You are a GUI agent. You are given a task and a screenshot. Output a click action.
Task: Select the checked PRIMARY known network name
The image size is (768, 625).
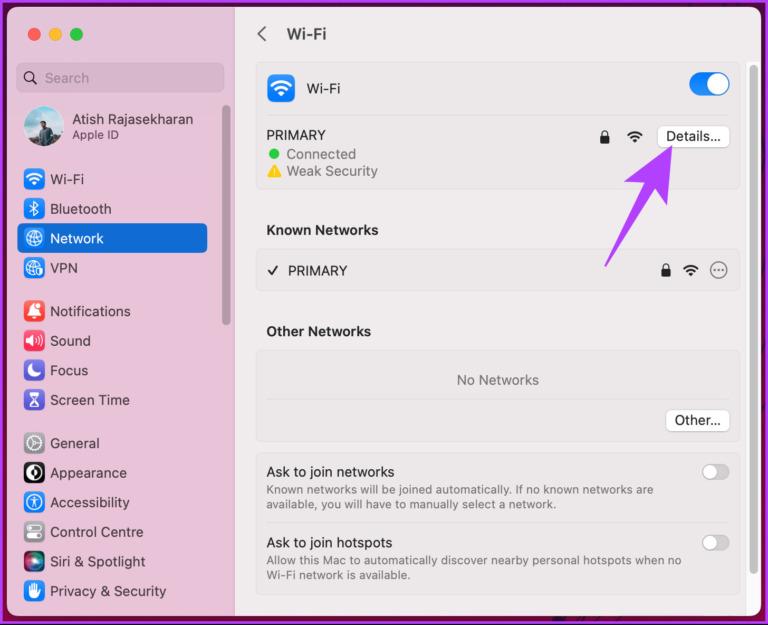[317, 270]
